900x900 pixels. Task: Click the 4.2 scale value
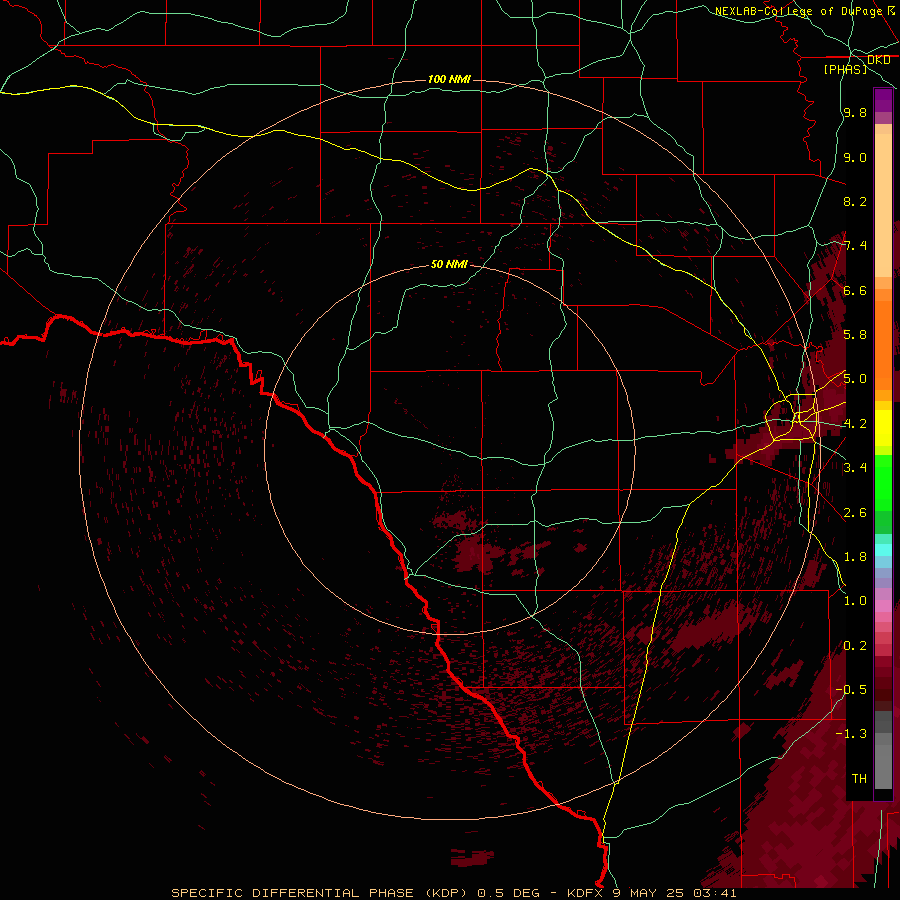click(x=855, y=424)
